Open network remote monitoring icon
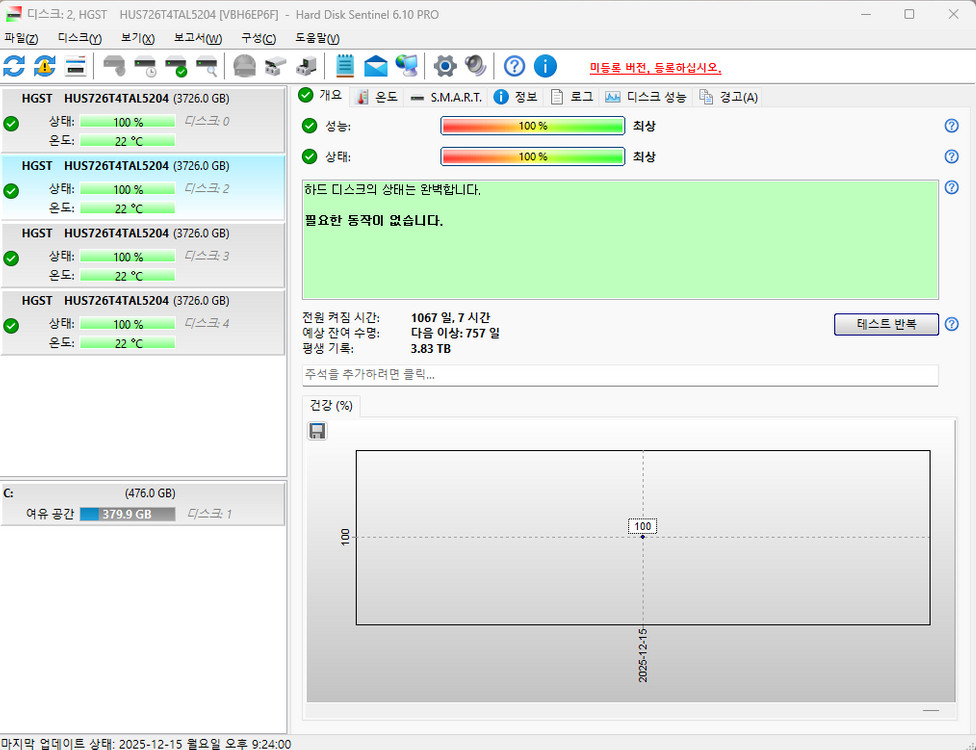The image size is (976, 750). [x=405, y=65]
